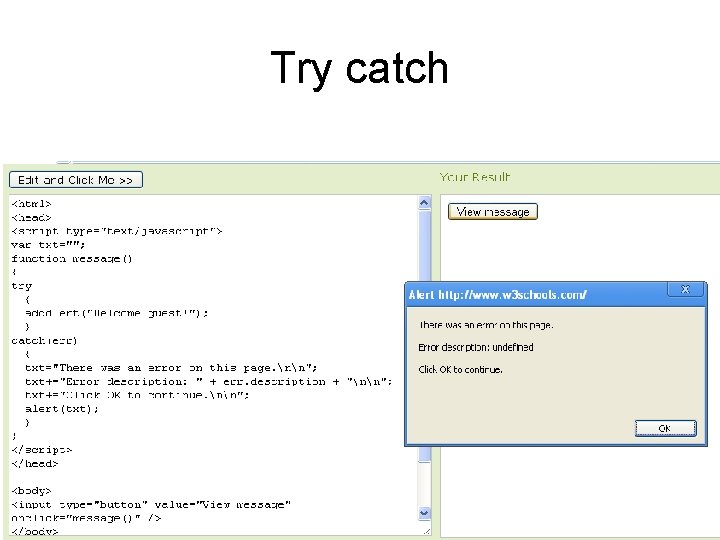Click the code editor scroll up arrow

425,202
